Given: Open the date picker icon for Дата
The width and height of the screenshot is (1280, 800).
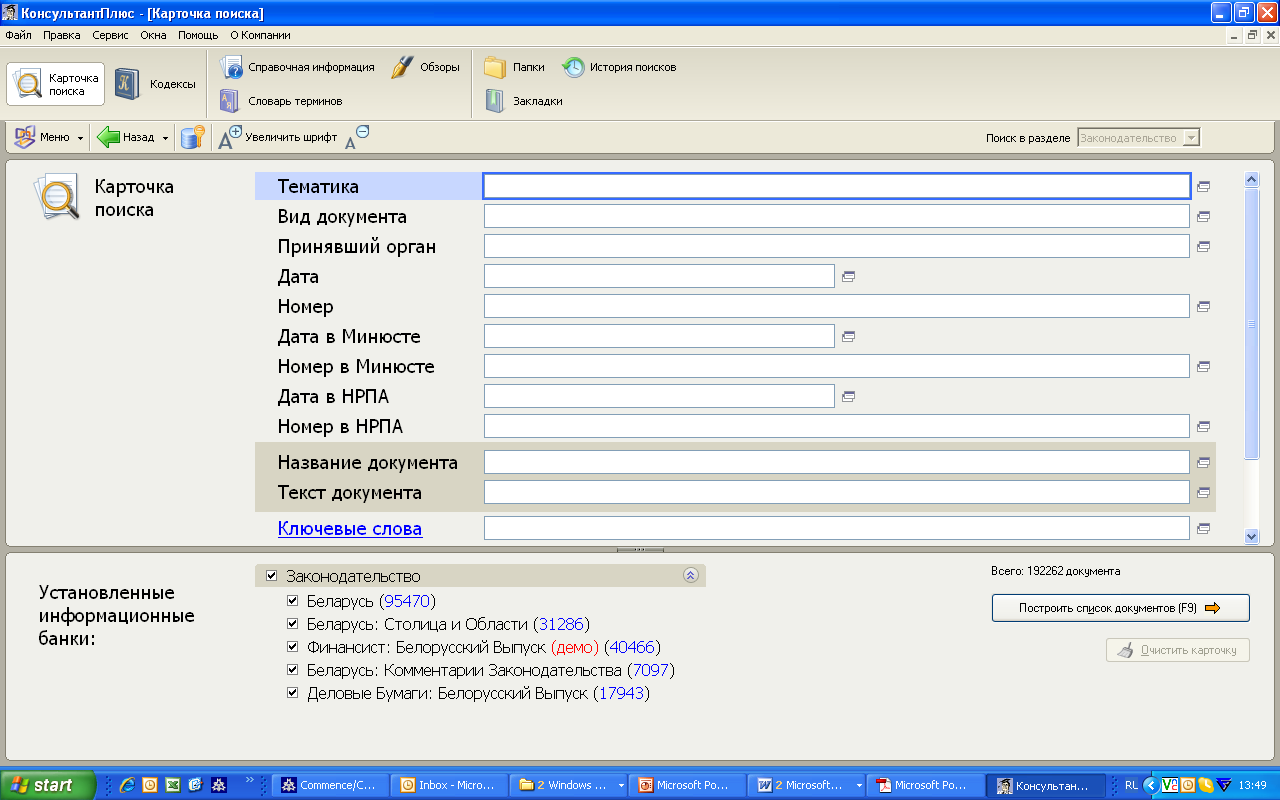Looking at the screenshot, I should [848, 276].
